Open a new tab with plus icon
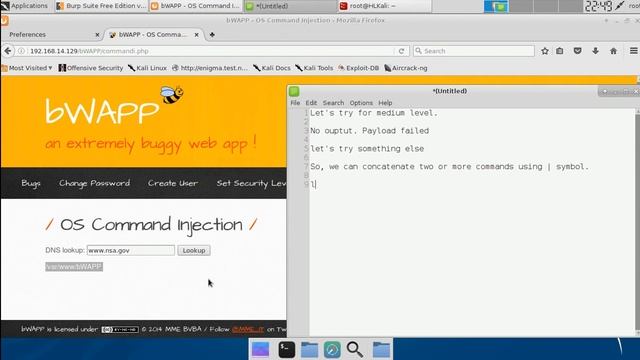Image resolution: width=640 pixels, height=360 pixels. pos(212,35)
